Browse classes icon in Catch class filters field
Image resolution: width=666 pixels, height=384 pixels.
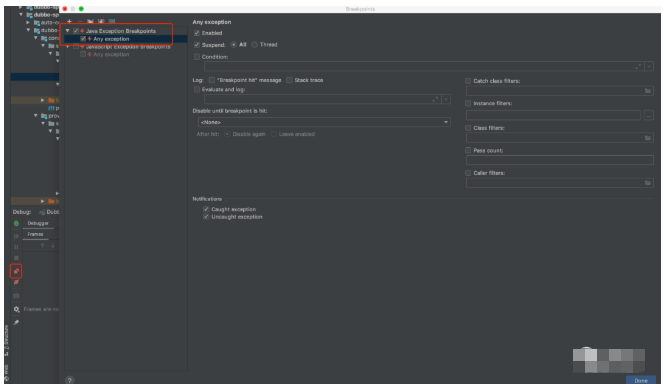(648, 91)
